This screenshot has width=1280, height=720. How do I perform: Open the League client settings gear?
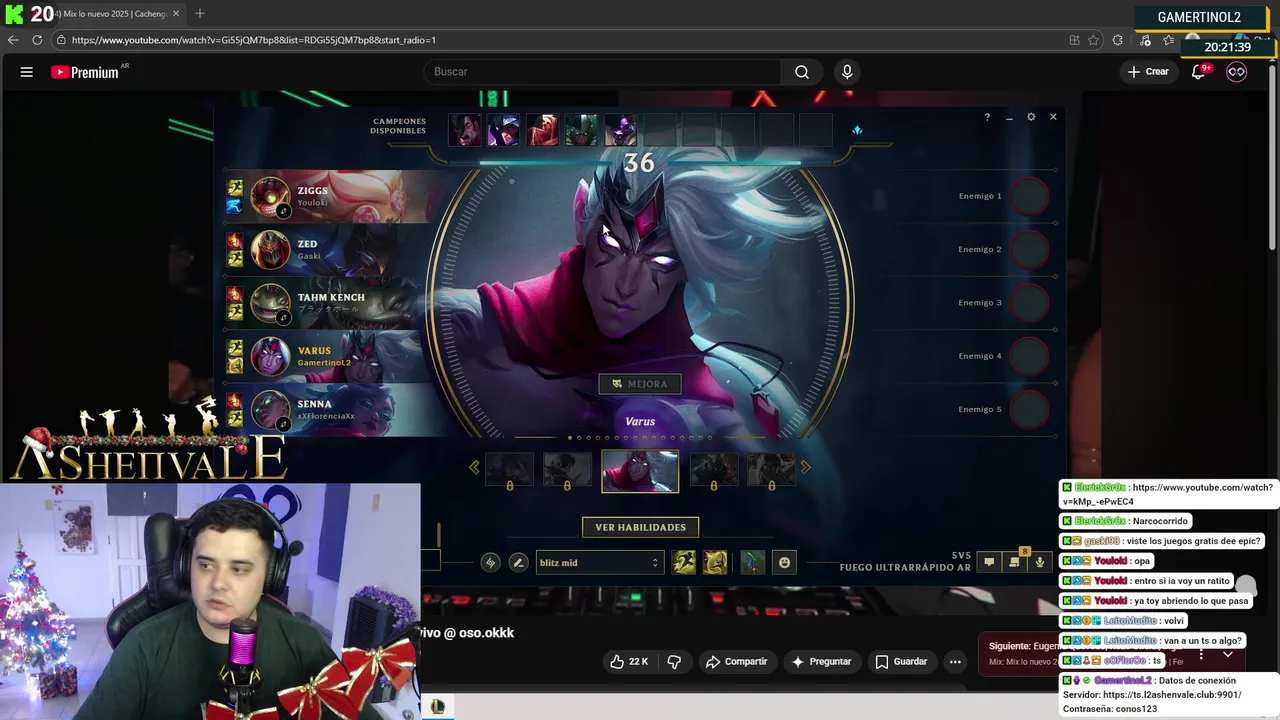[x=1031, y=117]
